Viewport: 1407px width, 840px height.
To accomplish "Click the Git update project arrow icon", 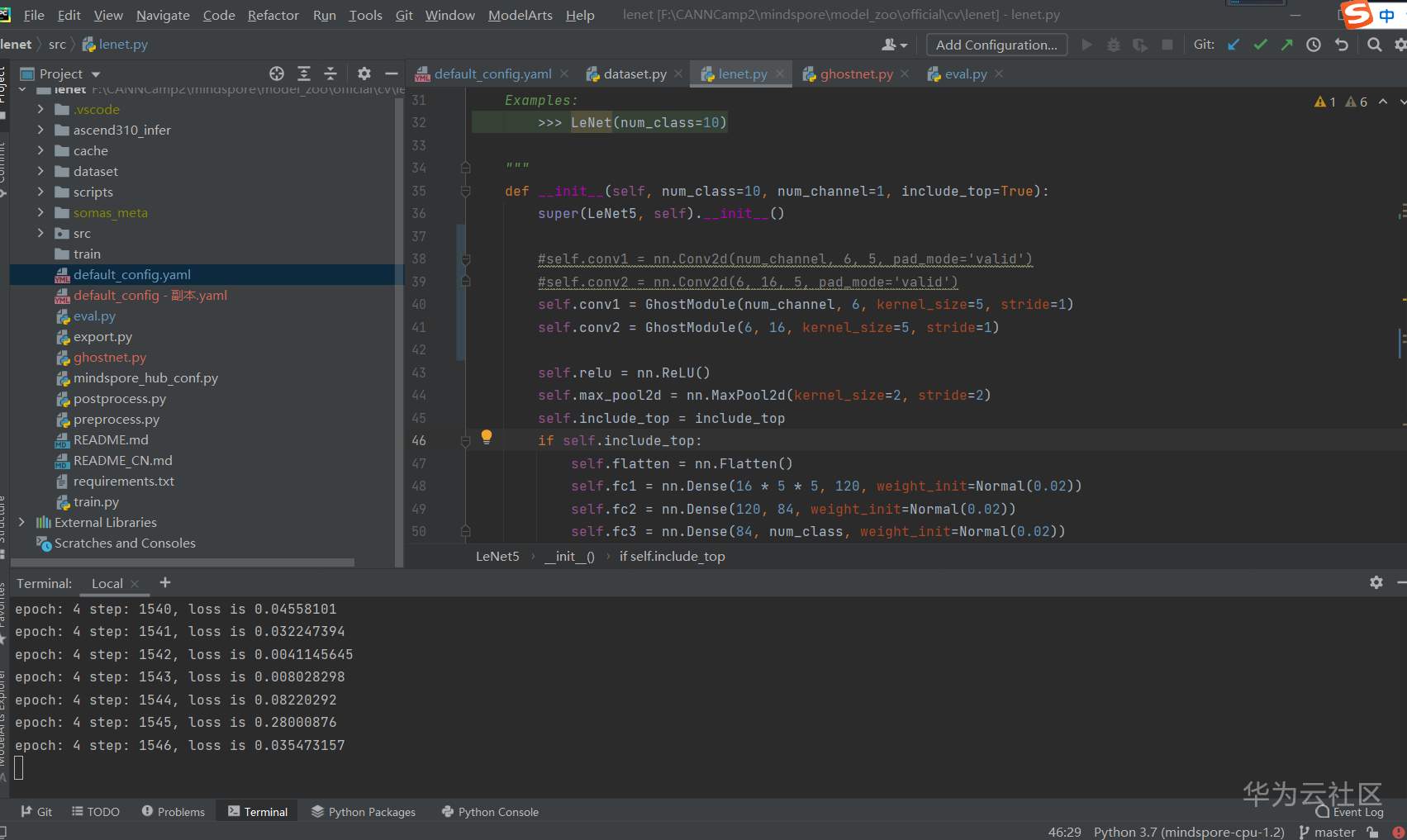I will [1234, 45].
